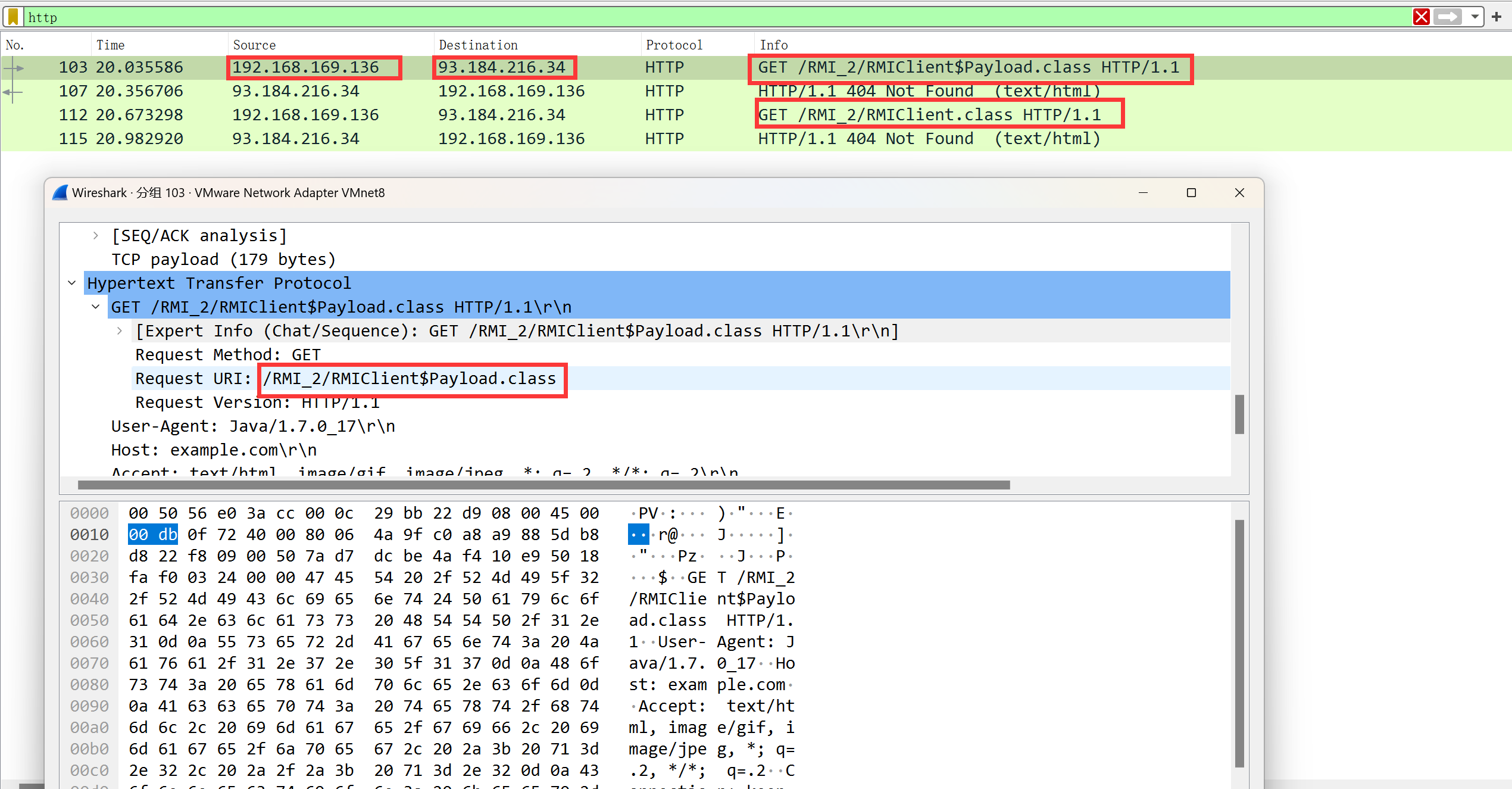The height and width of the screenshot is (789, 1512).
Task: Minimize the packet 103 detail window
Action: pos(1143,192)
